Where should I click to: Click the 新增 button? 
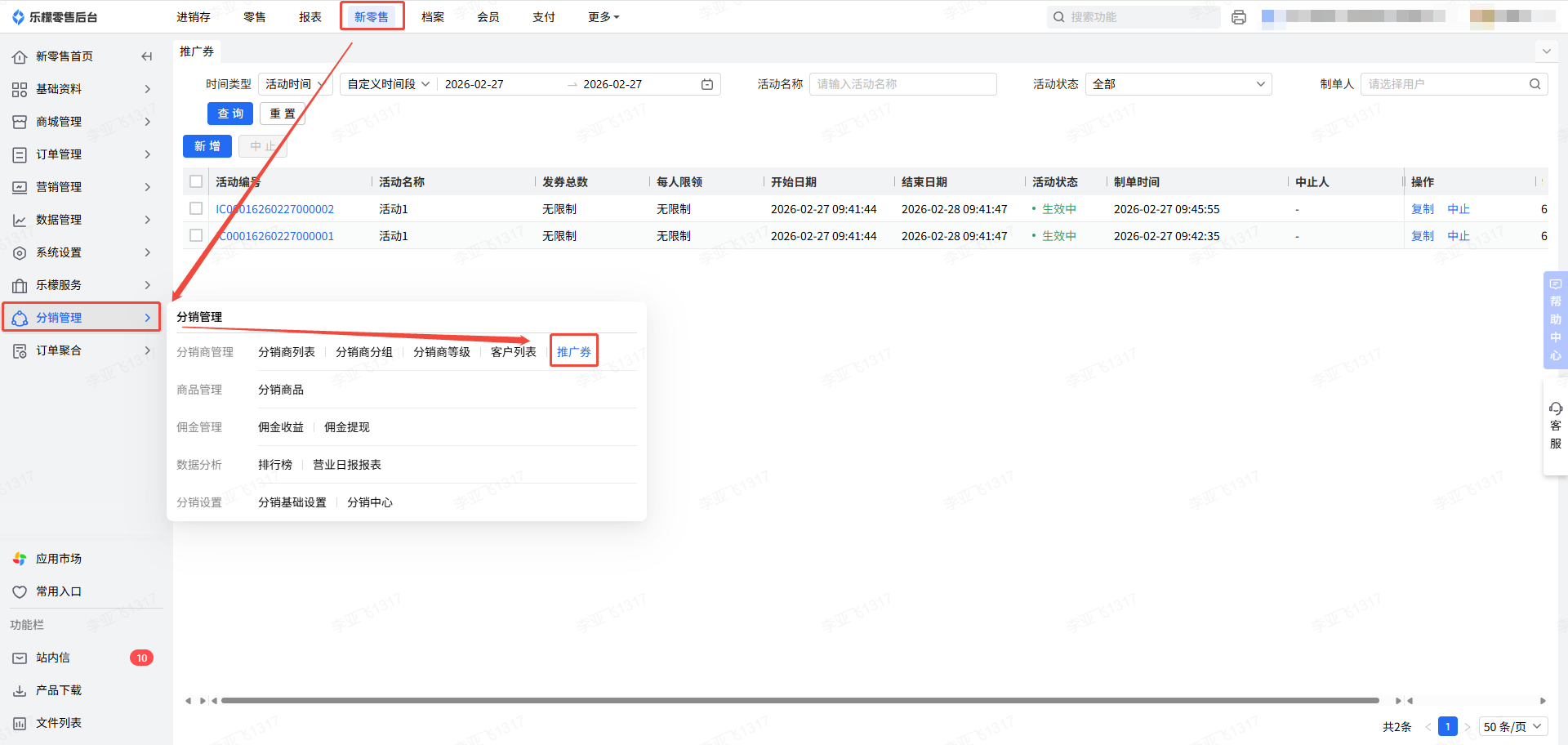coord(207,146)
